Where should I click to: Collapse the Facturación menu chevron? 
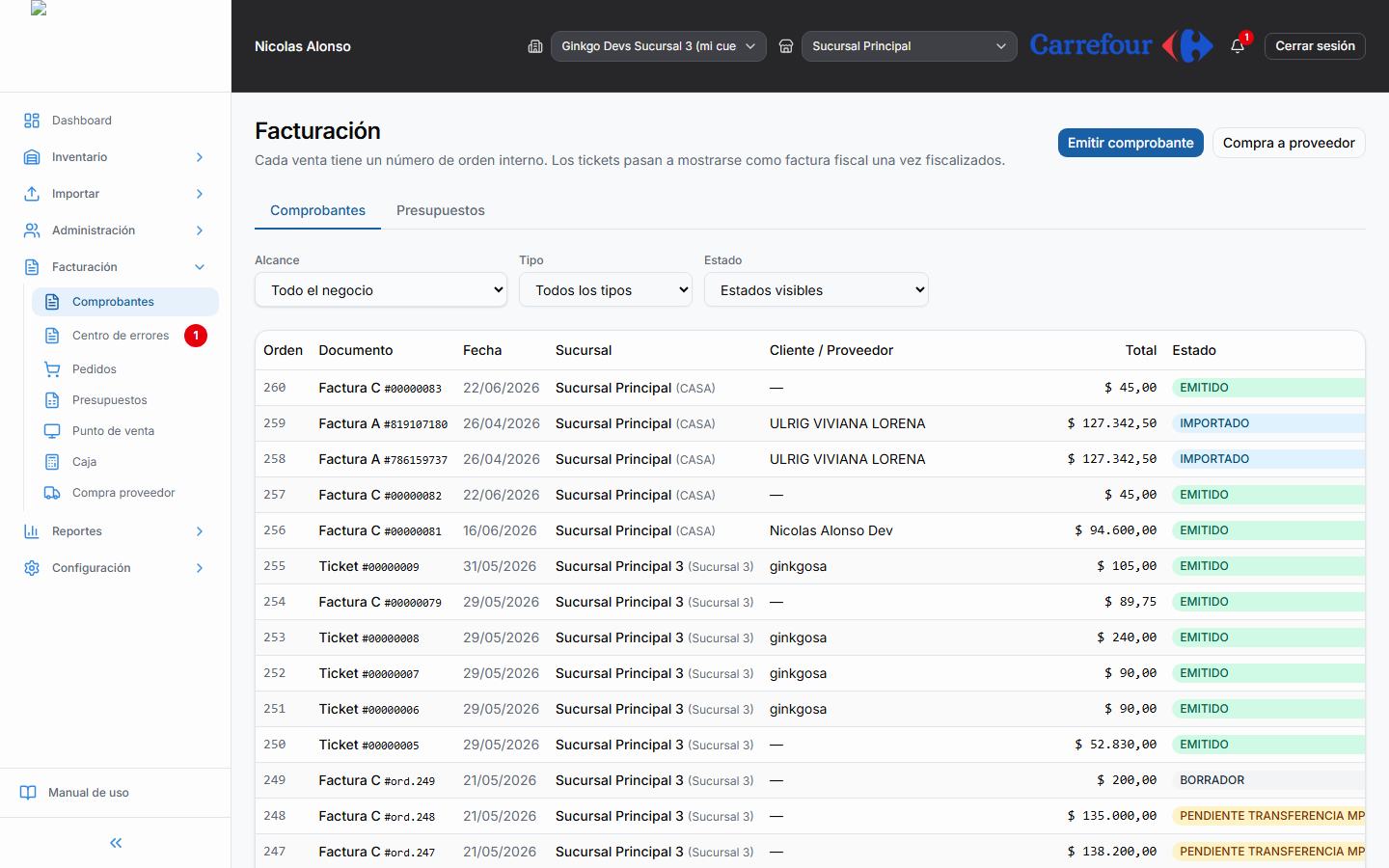[x=200, y=267]
